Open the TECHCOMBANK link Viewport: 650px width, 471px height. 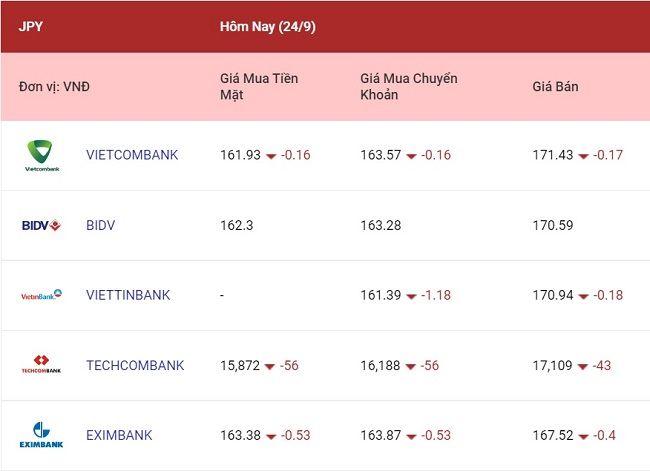[135, 365]
